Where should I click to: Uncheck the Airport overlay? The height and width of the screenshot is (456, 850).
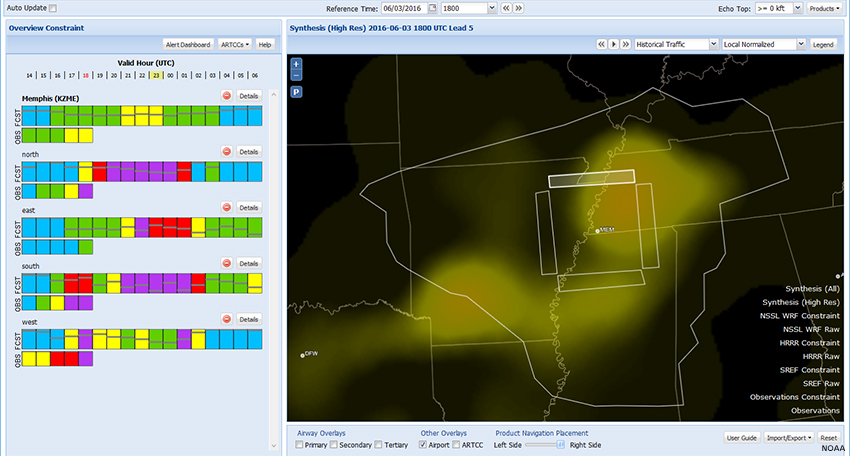[423, 445]
